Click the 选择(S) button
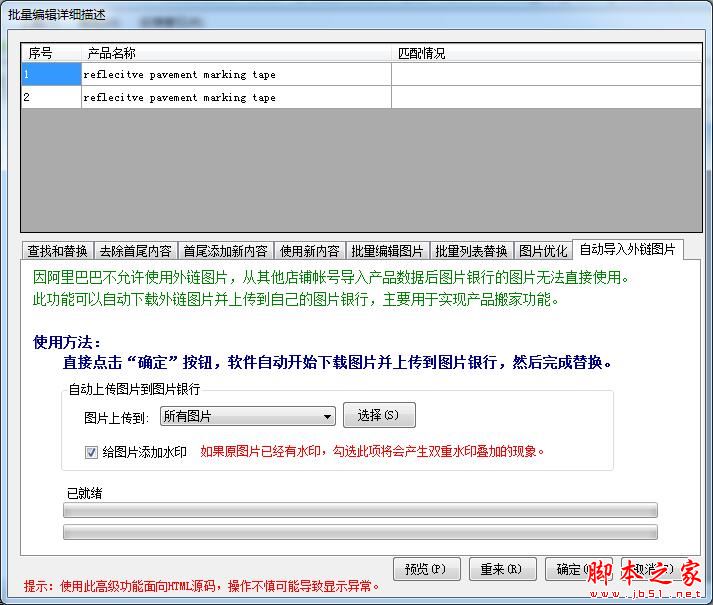The height and width of the screenshot is (605, 713). pyautogui.click(x=379, y=415)
